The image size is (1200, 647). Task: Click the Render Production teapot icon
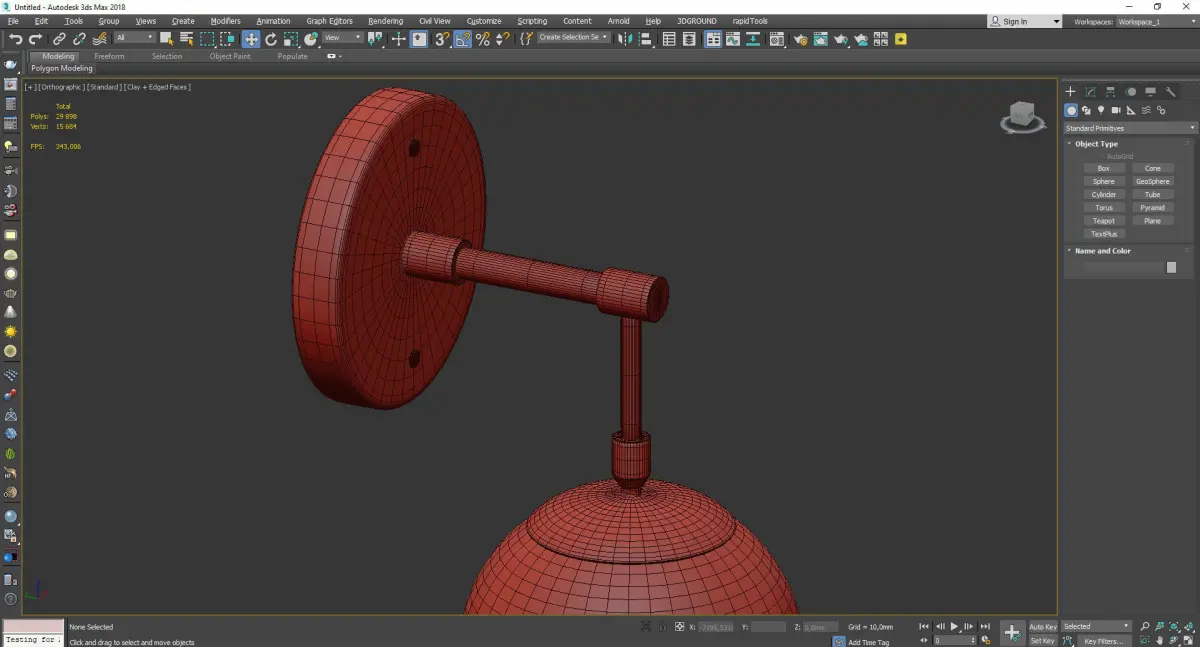click(841, 39)
